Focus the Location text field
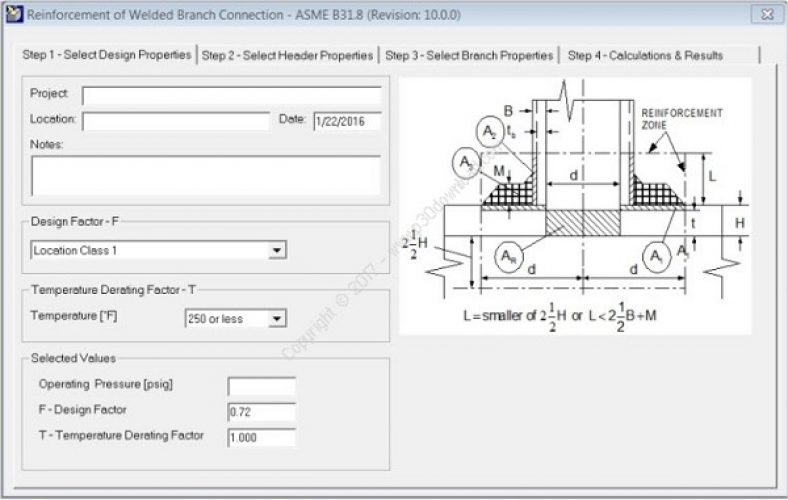The image size is (788, 500). [x=176, y=121]
